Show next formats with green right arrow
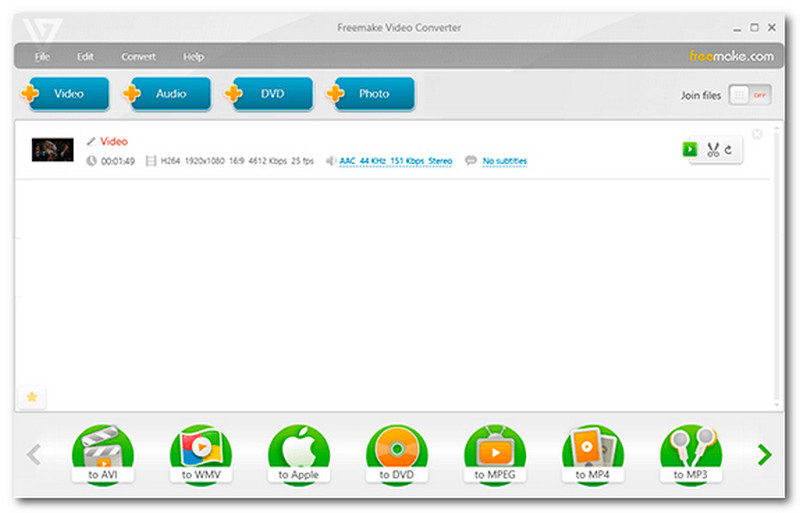 pos(764,454)
